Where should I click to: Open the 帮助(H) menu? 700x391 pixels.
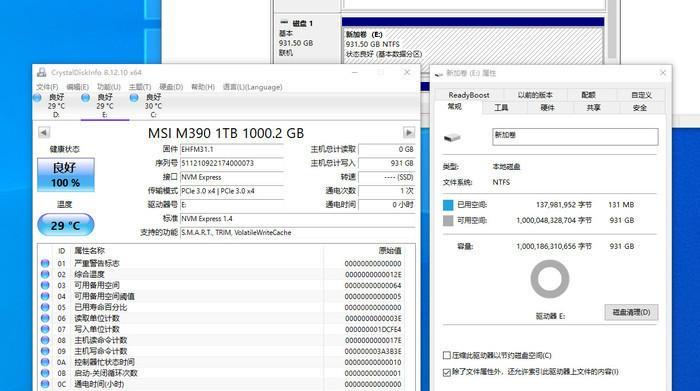tap(203, 87)
